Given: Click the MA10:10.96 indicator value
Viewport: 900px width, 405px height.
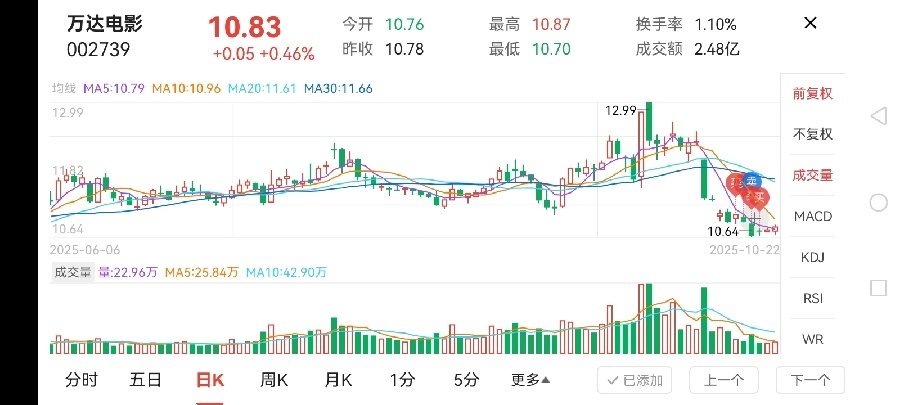Looking at the screenshot, I should click(186, 89).
